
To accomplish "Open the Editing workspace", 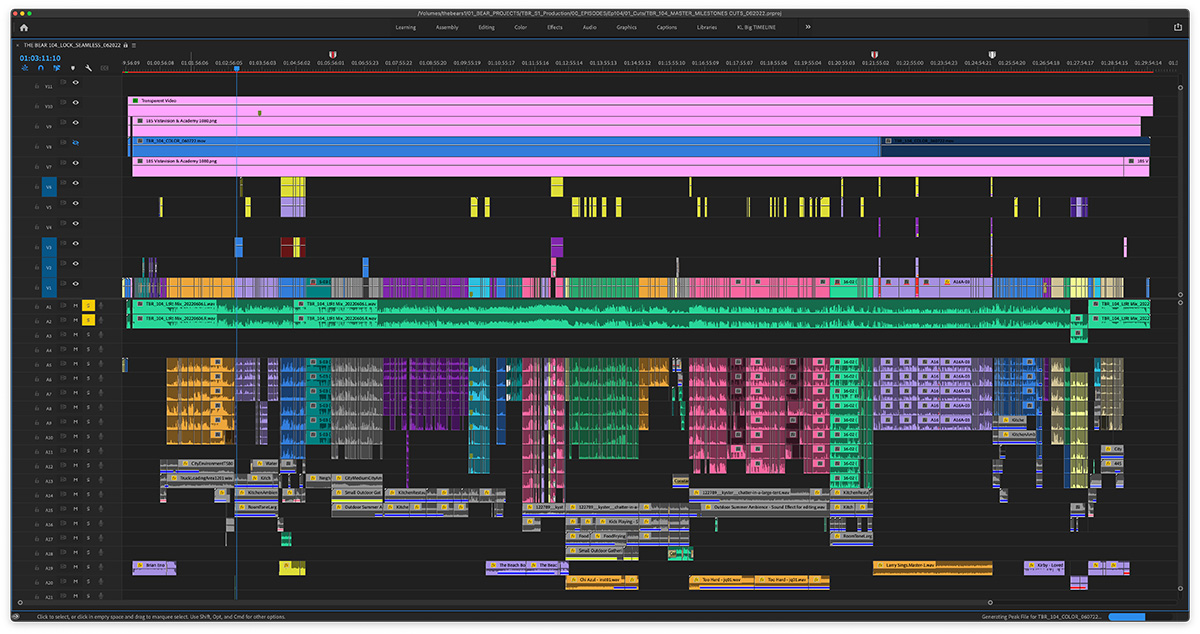I will 486,27.
